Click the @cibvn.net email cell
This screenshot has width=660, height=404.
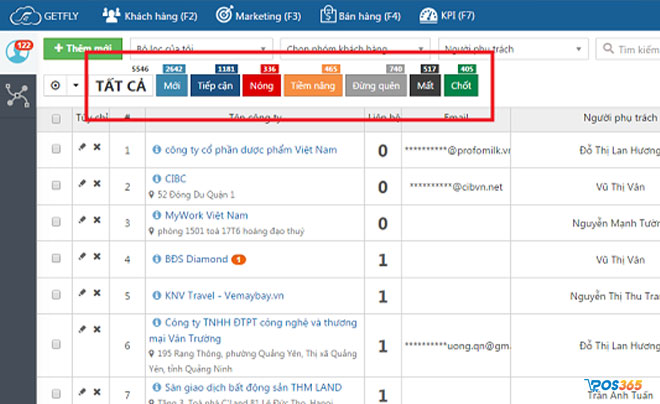tap(456, 187)
